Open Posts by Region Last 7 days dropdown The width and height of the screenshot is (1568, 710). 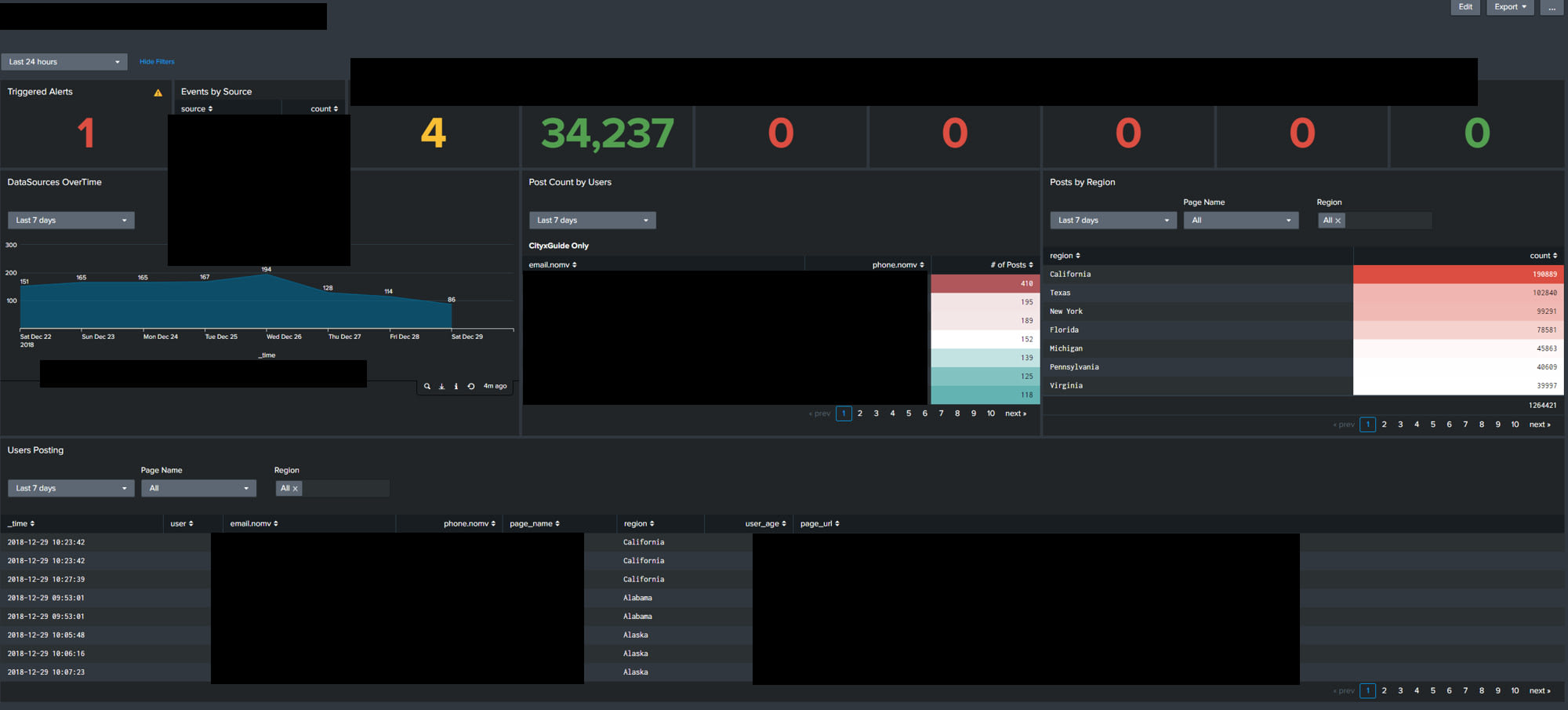pyautogui.click(x=1113, y=220)
